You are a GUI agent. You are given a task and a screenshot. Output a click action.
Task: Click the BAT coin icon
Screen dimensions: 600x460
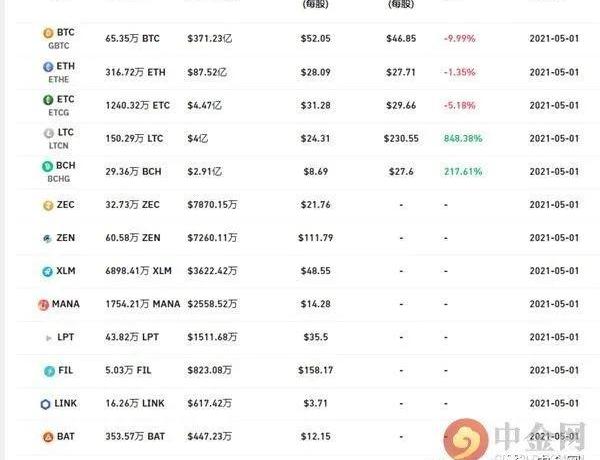pos(47,437)
